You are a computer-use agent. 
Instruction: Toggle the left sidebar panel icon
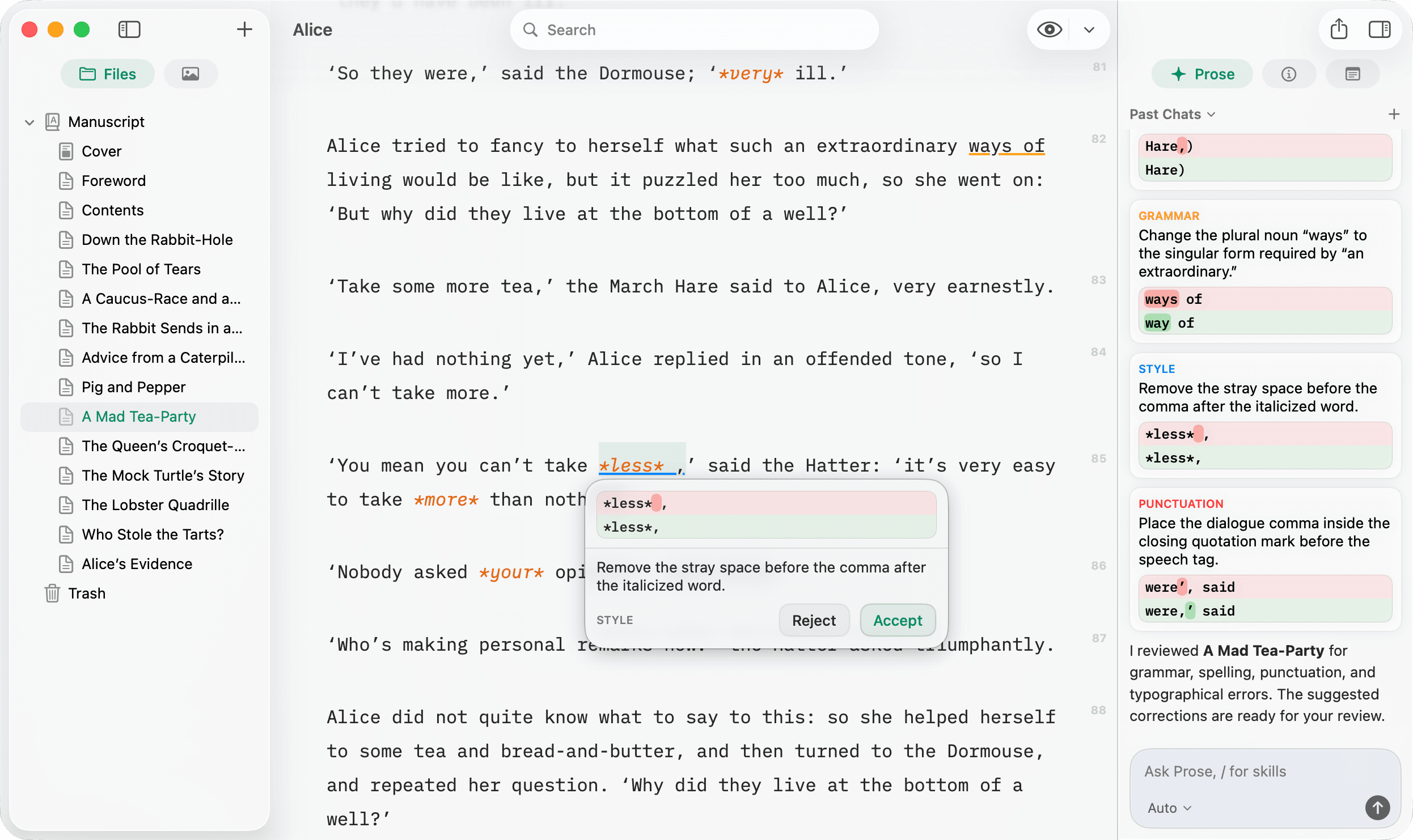(129, 29)
